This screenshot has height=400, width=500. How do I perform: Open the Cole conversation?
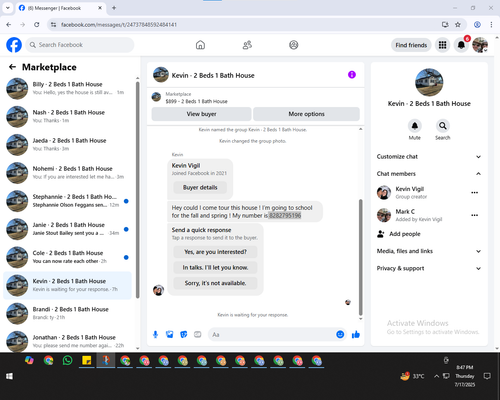[x=68, y=257]
